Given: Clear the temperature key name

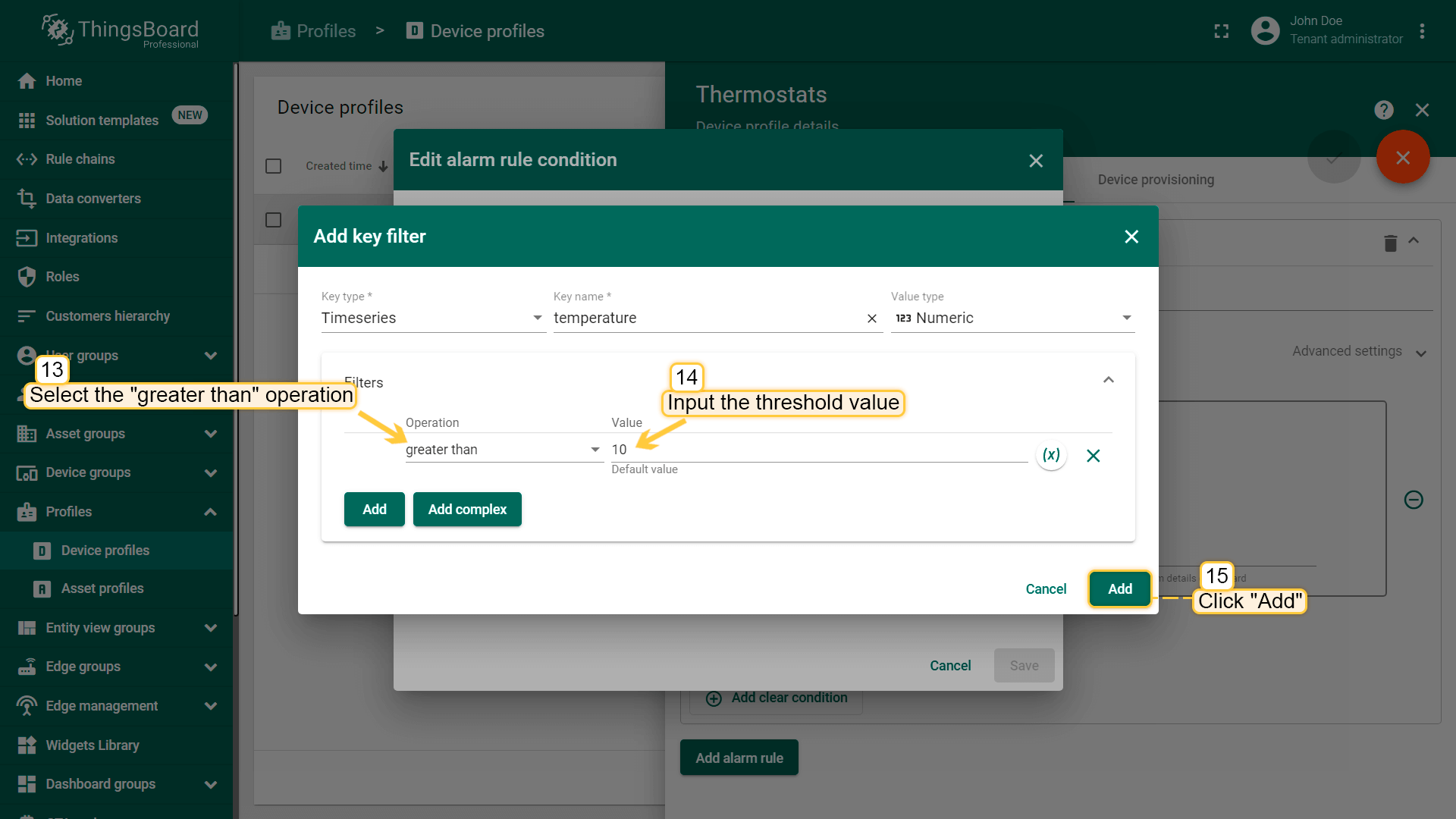Looking at the screenshot, I should pyautogui.click(x=872, y=318).
